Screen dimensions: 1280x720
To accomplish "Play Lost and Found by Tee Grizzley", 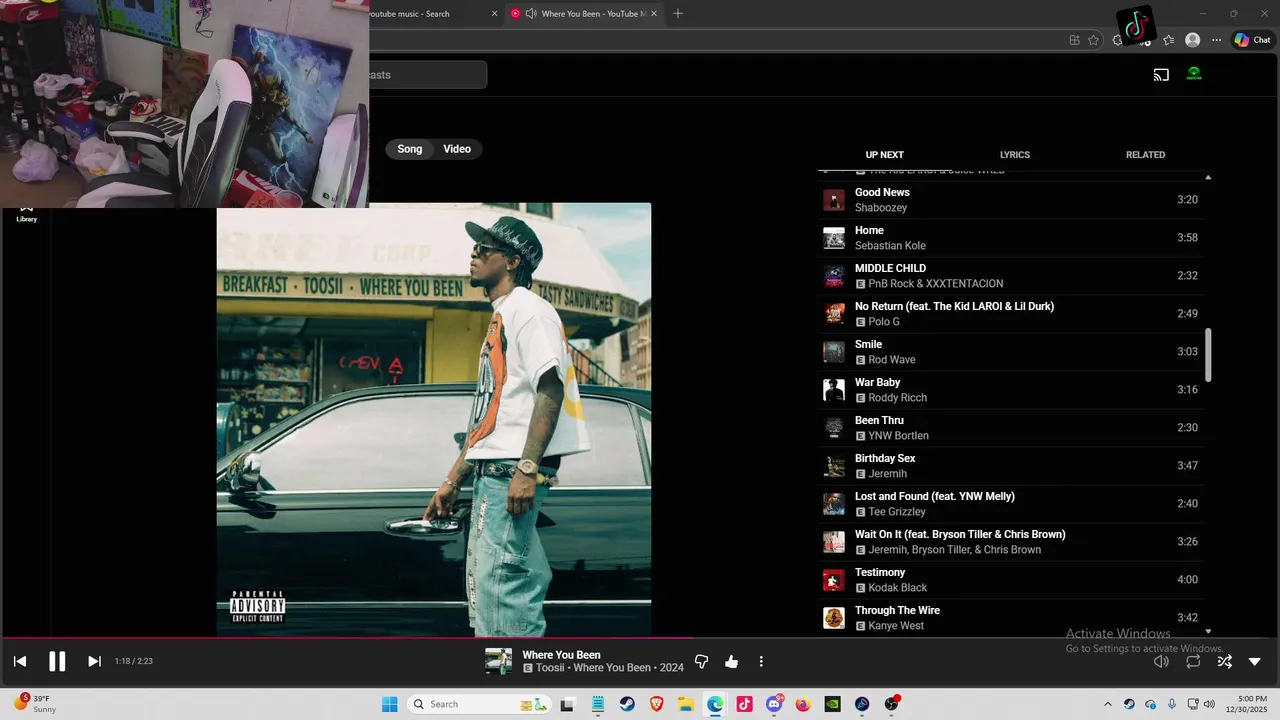I will (1011, 504).
